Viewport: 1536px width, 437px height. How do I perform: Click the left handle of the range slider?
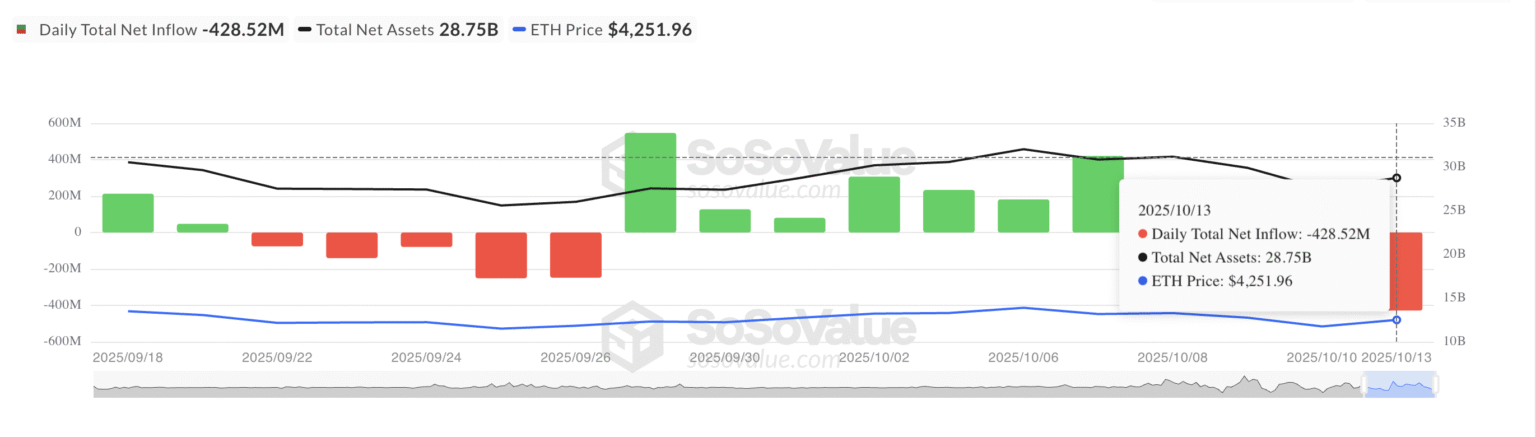(x=1365, y=384)
